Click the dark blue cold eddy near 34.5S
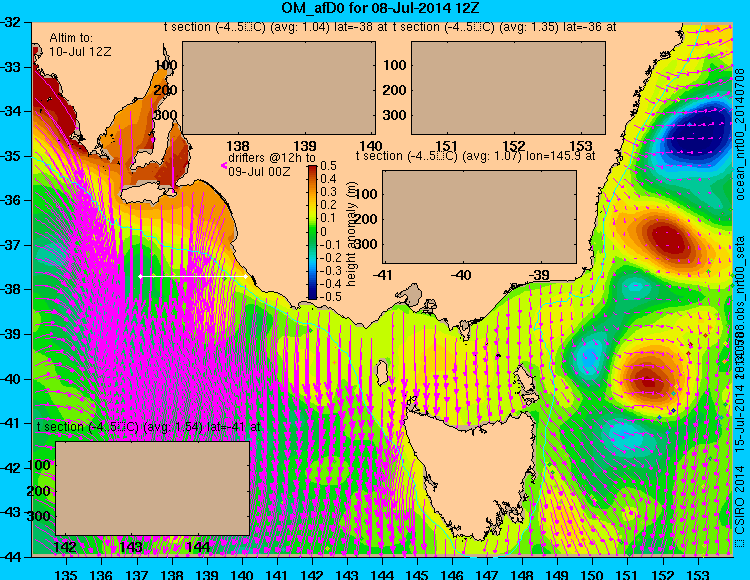The image size is (750, 580). pyautogui.click(x=698, y=134)
